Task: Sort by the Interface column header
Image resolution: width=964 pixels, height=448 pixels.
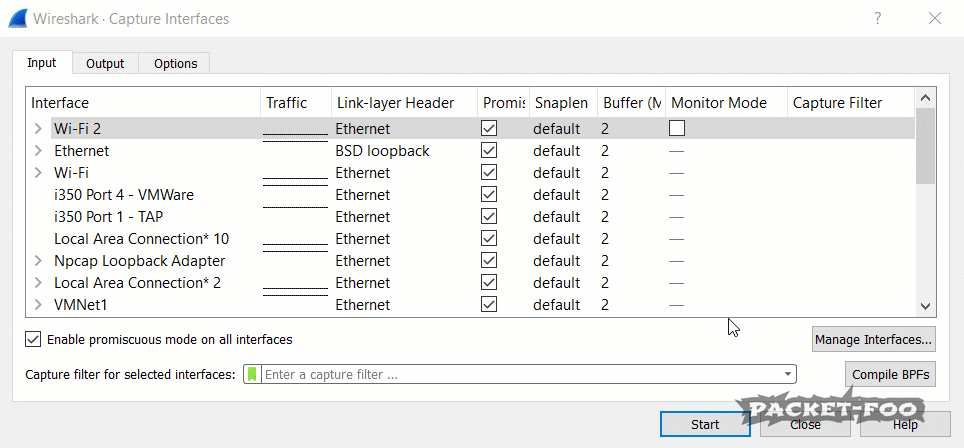Action: 143,103
